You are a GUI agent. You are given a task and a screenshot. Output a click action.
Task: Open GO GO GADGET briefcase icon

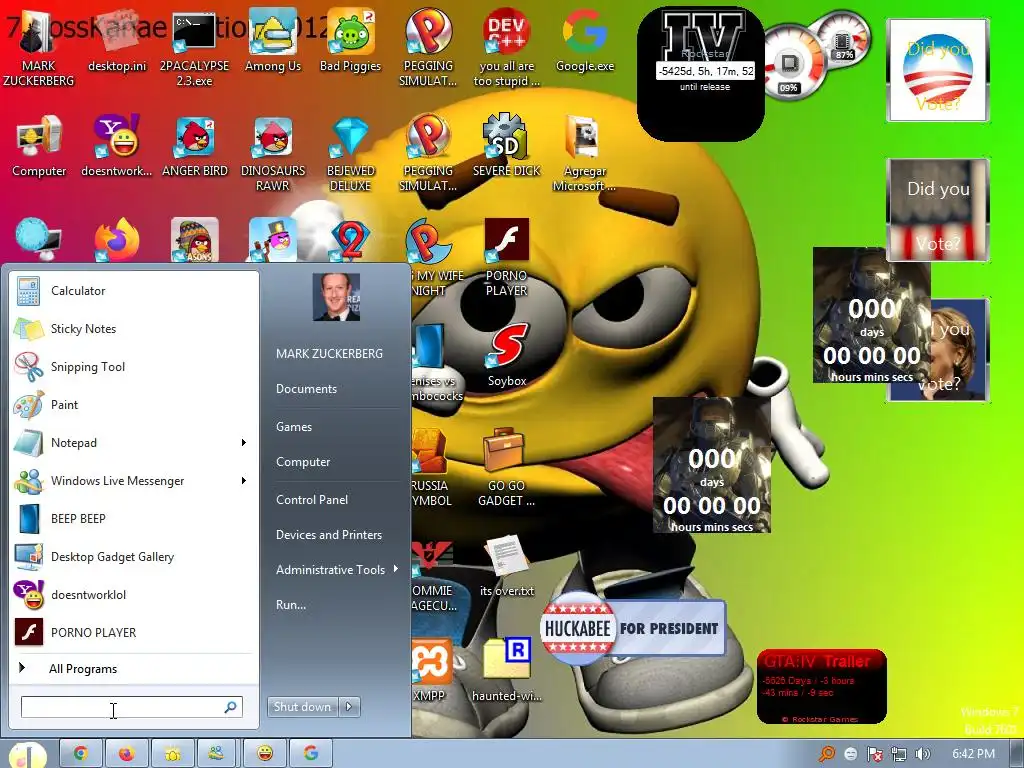point(507,468)
